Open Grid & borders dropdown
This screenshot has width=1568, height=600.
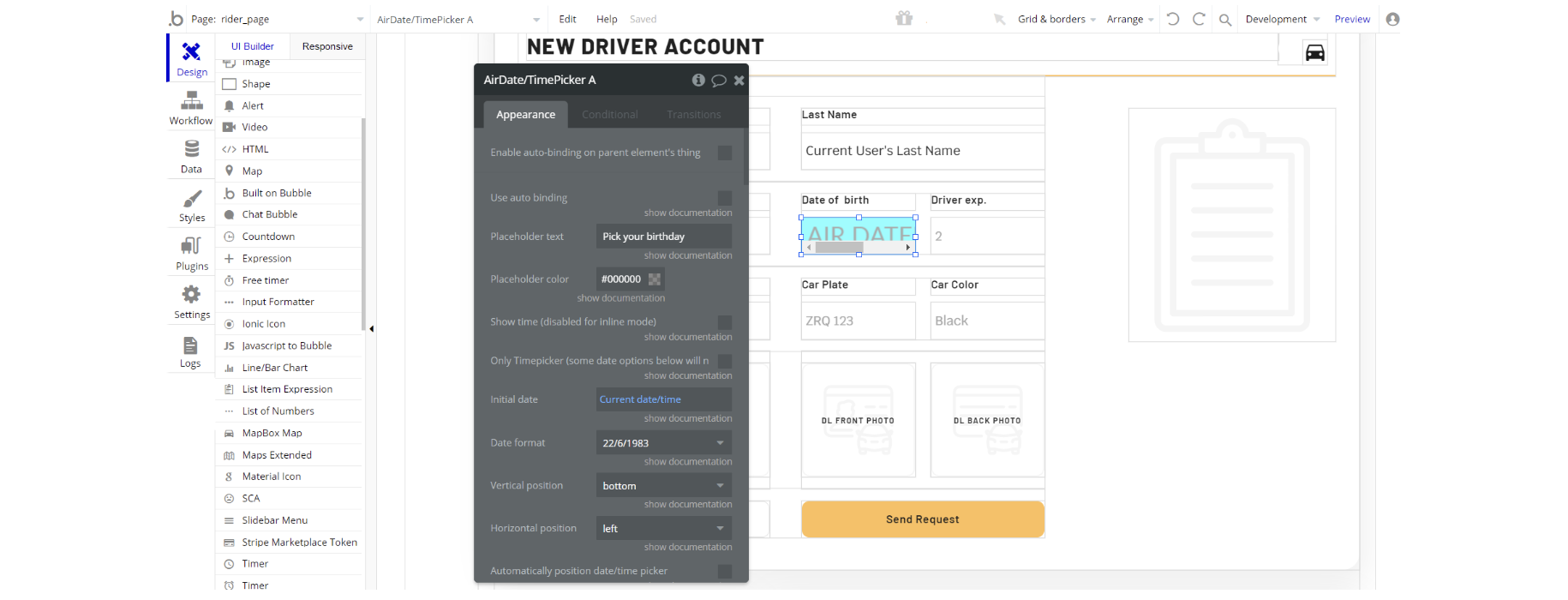[x=1056, y=19]
